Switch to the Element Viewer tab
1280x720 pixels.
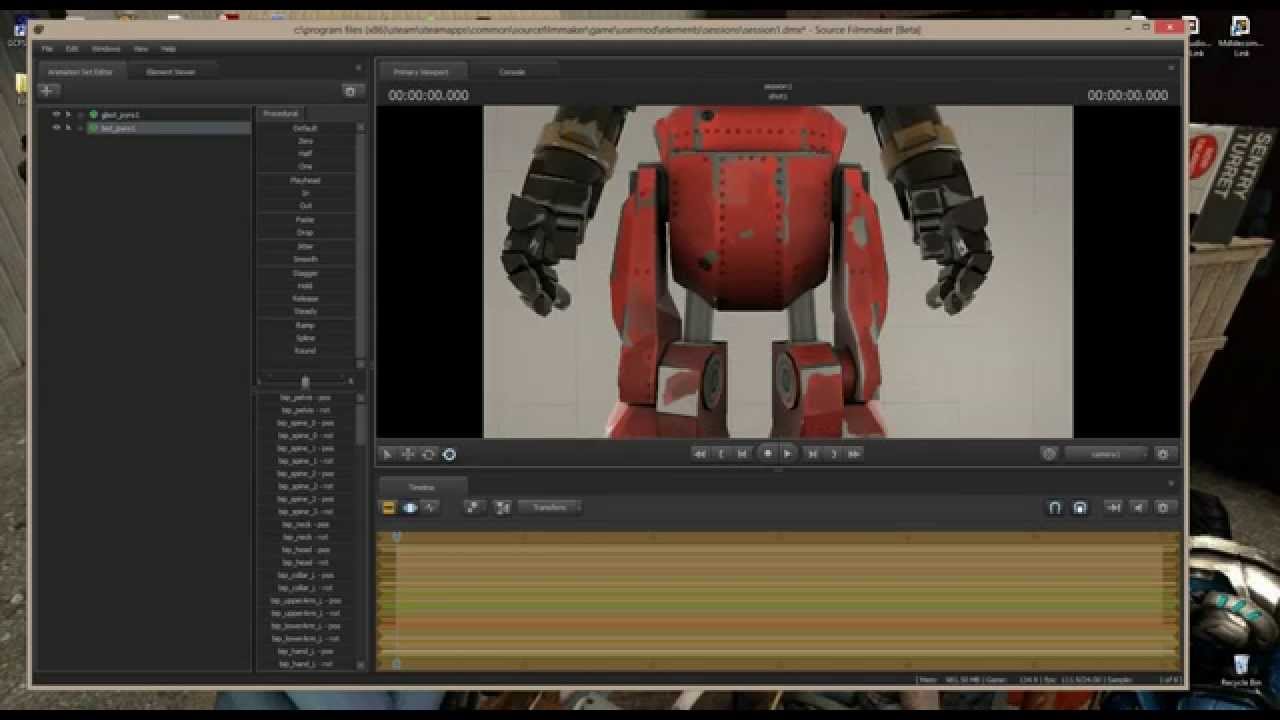171,72
